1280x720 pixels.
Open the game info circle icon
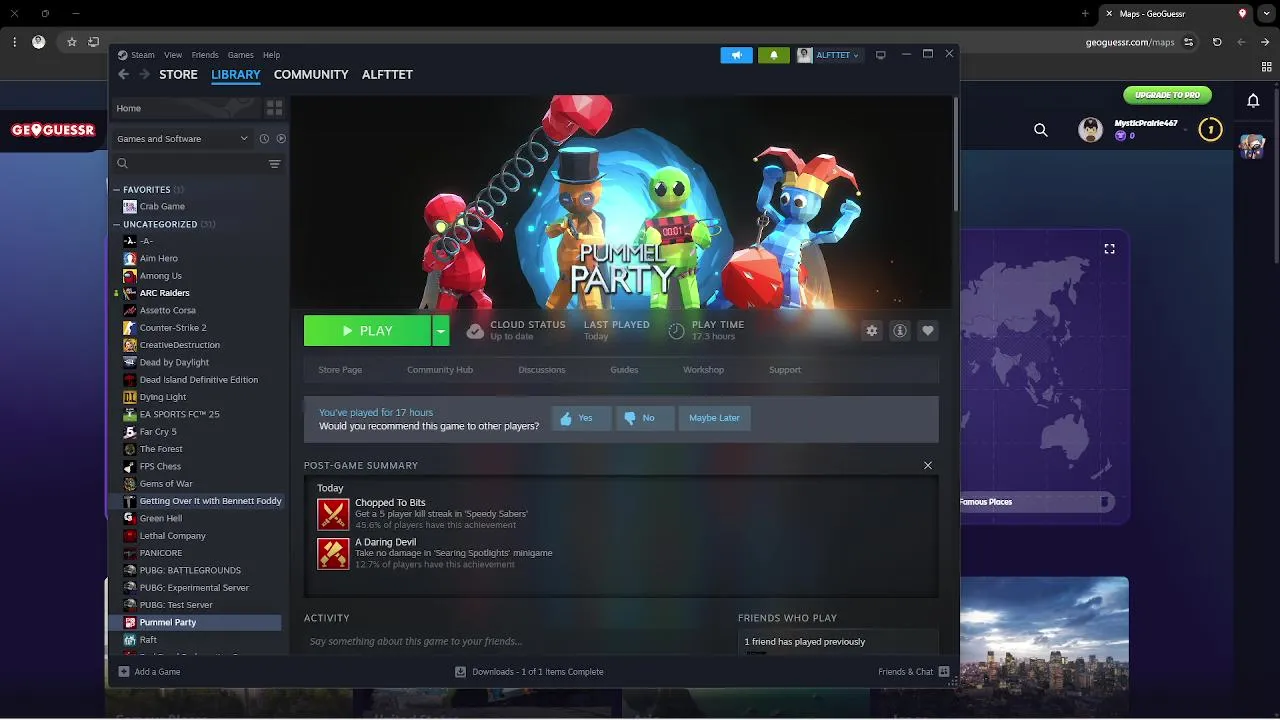(900, 331)
